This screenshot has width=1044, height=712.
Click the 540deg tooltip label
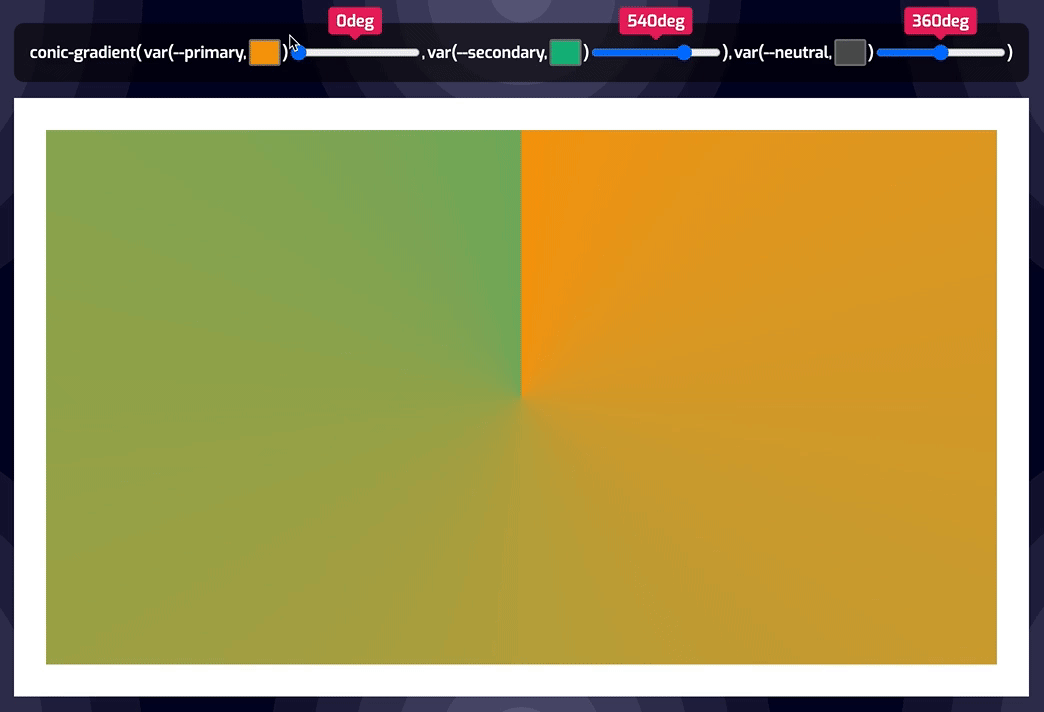coord(656,21)
